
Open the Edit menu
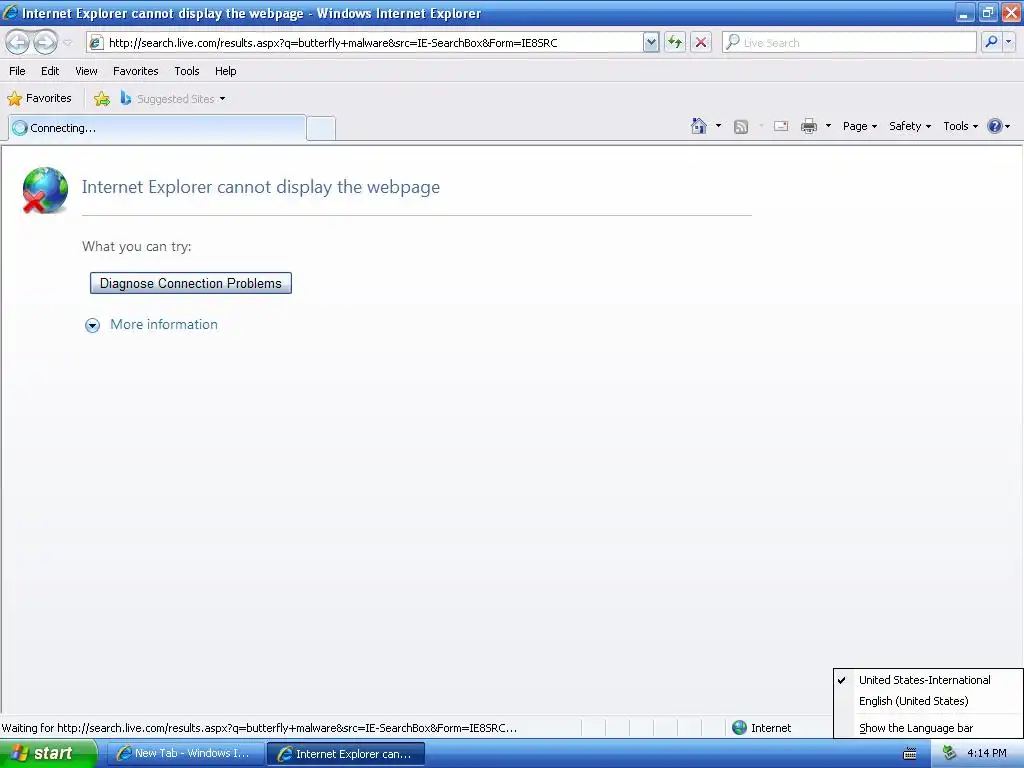pos(50,71)
